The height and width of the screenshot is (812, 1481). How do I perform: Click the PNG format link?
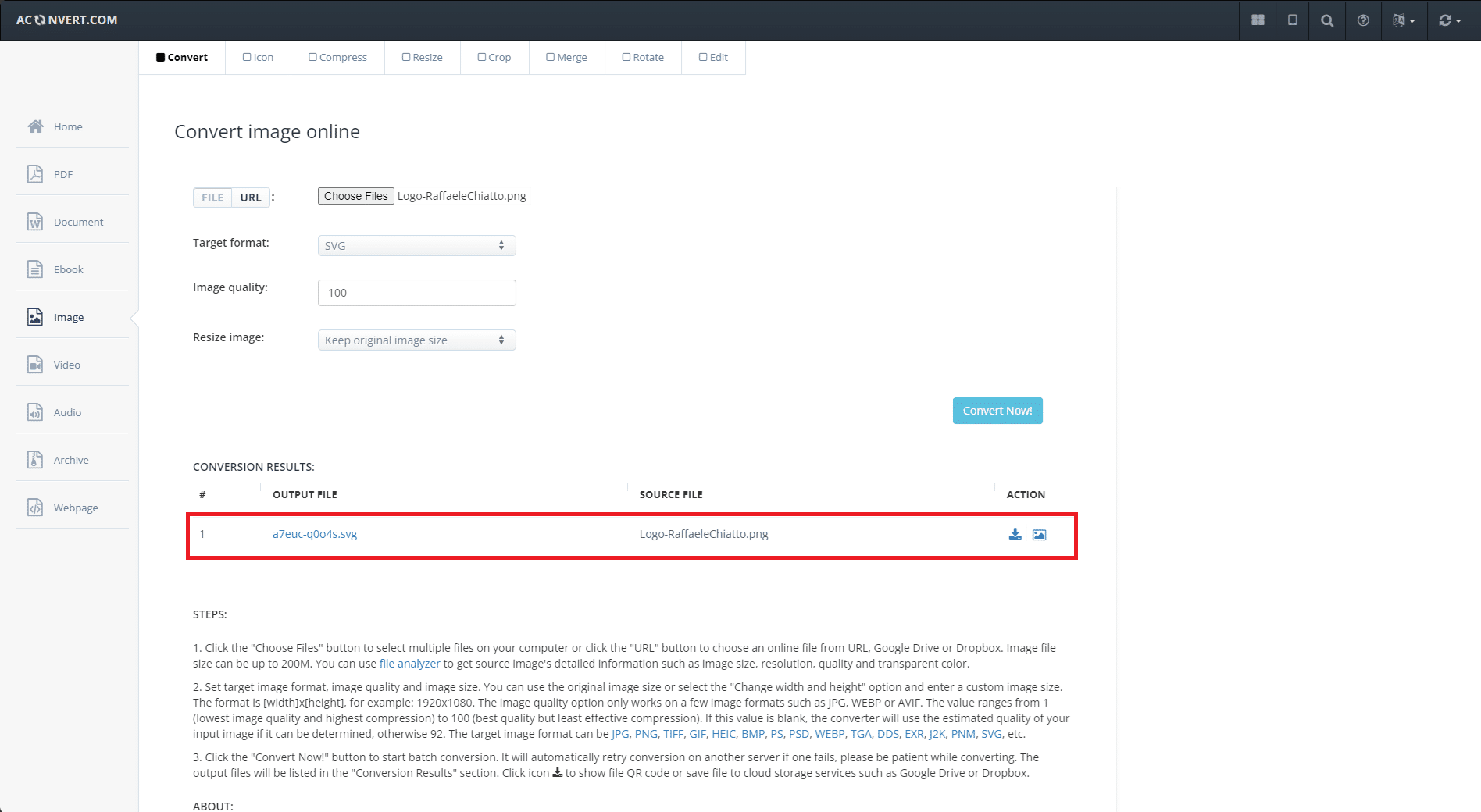[646, 734]
